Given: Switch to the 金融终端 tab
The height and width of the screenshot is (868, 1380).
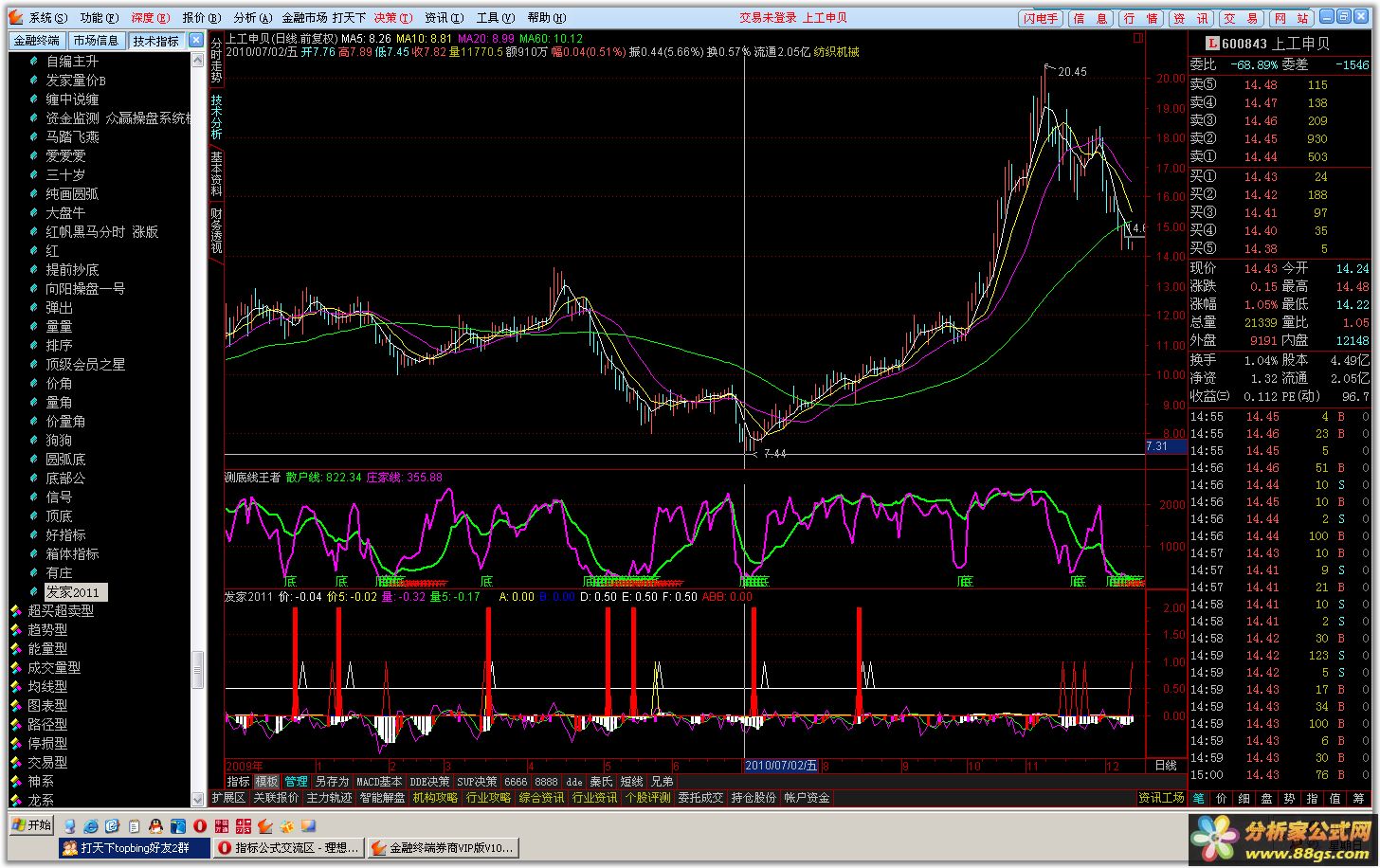Looking at the screenshot, I should pos(37,41).
